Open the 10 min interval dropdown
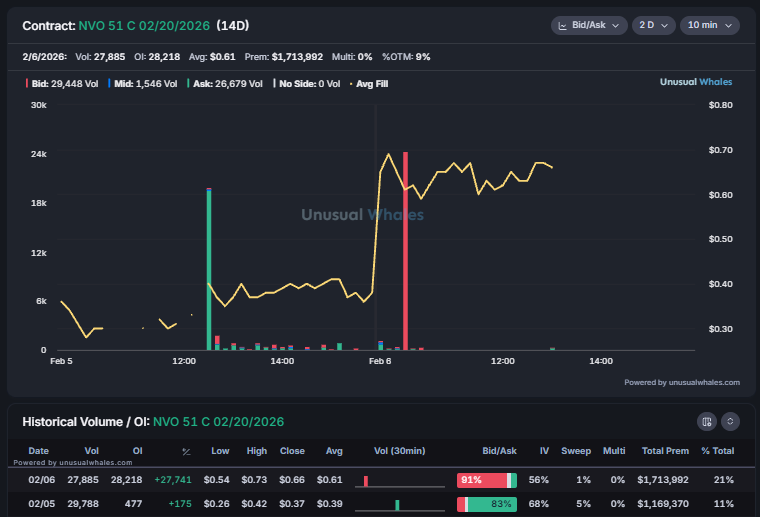This screenshot has width=760, height=517. point(709,25)
